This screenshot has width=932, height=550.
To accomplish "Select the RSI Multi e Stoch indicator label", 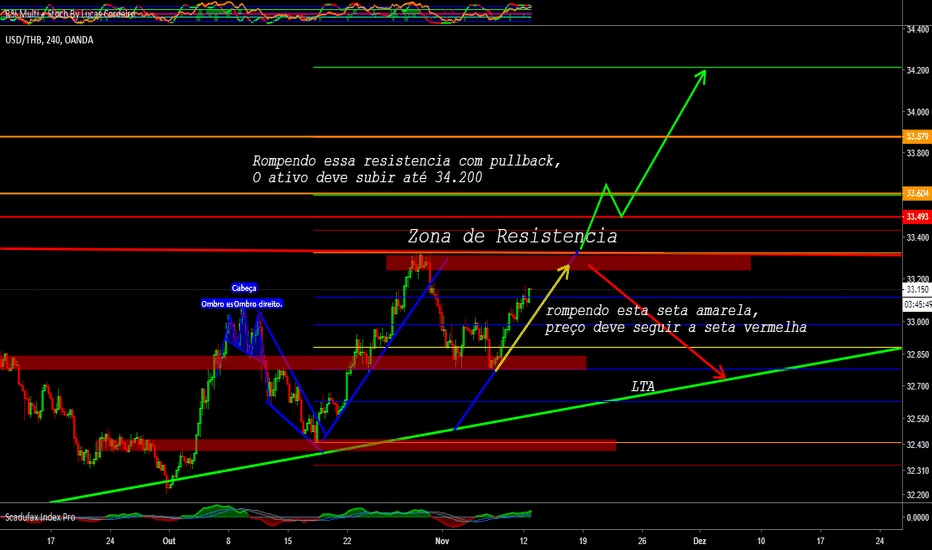I will pyautogui.click(x=70, y=13).
